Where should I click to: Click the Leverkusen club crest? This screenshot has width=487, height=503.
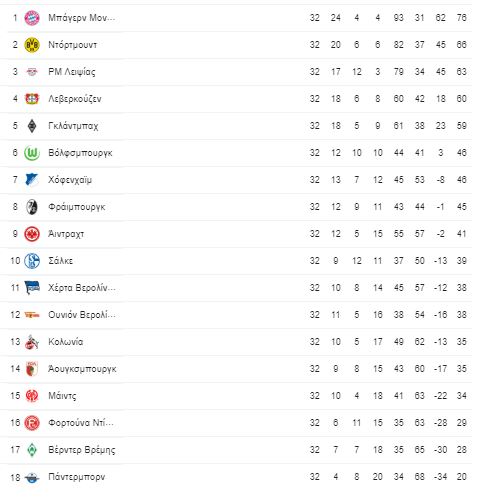(32, 99)
